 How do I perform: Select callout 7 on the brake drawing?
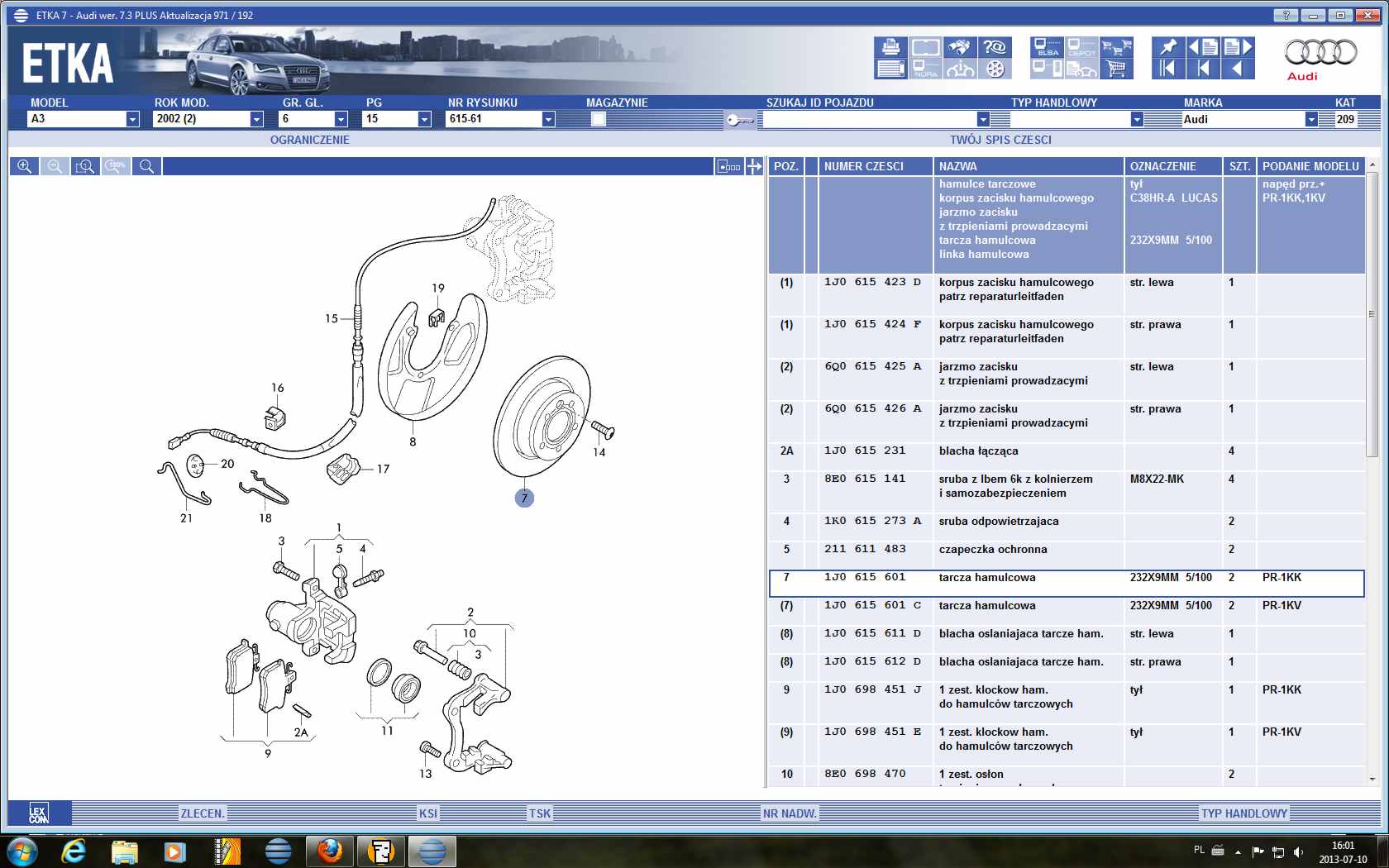pyautogui.click(x=524, y=498)
